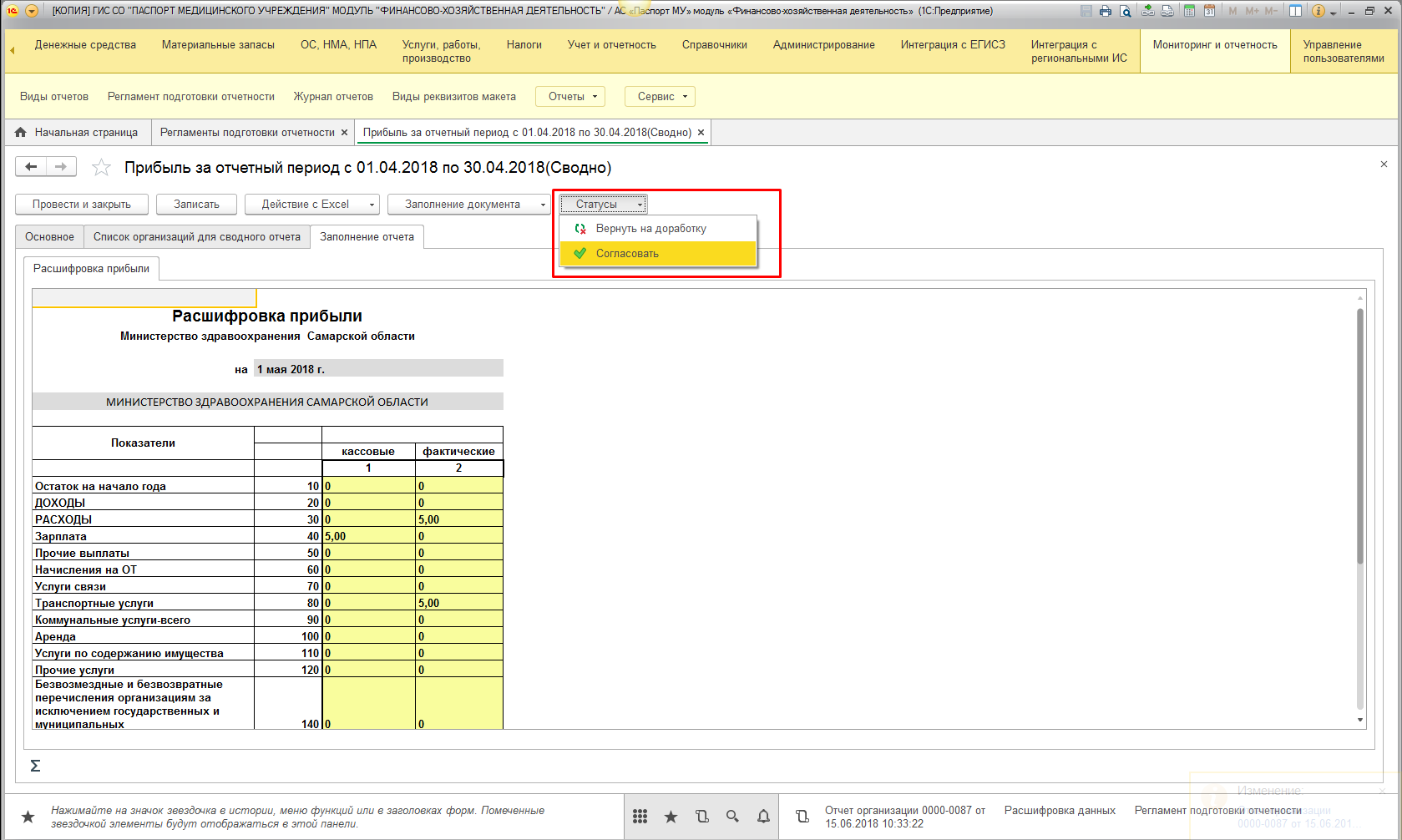Open Расшифровка данных link in history bar
The image size is (1402, 840).
(1060, 811)
